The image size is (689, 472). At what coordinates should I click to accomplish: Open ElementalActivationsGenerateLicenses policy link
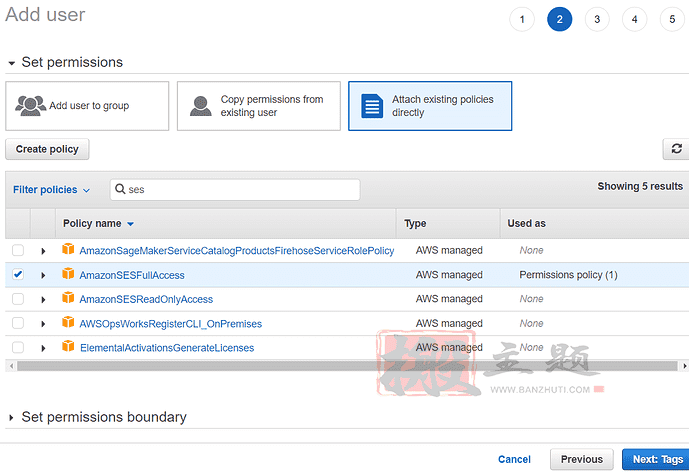point(167,348)
